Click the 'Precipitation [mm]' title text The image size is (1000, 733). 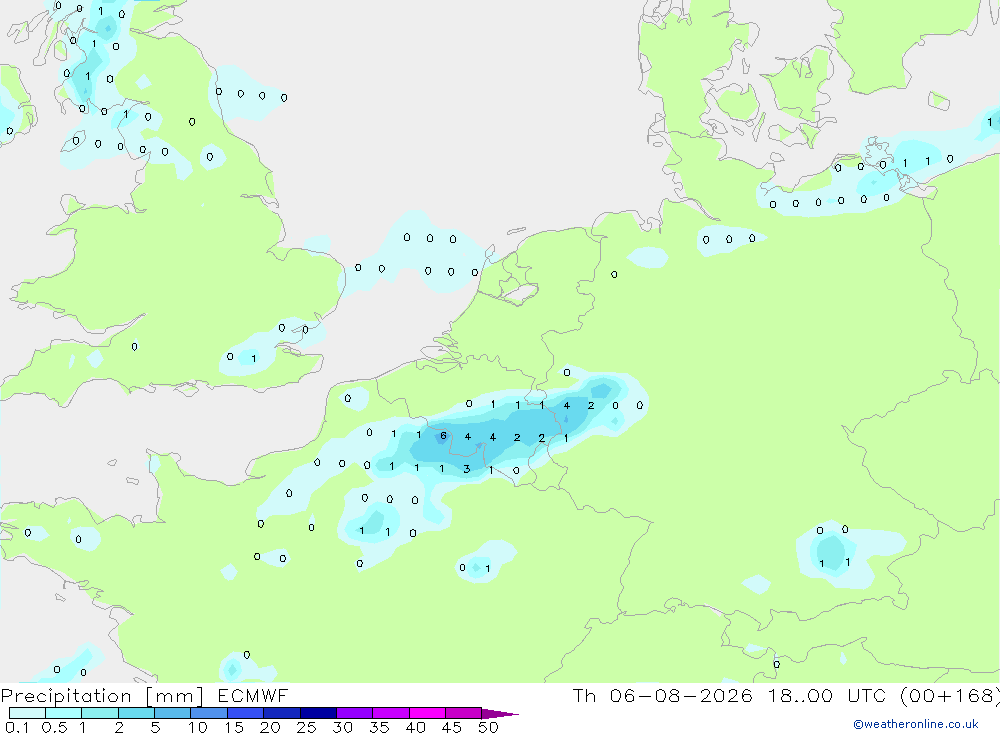(102, 695)
